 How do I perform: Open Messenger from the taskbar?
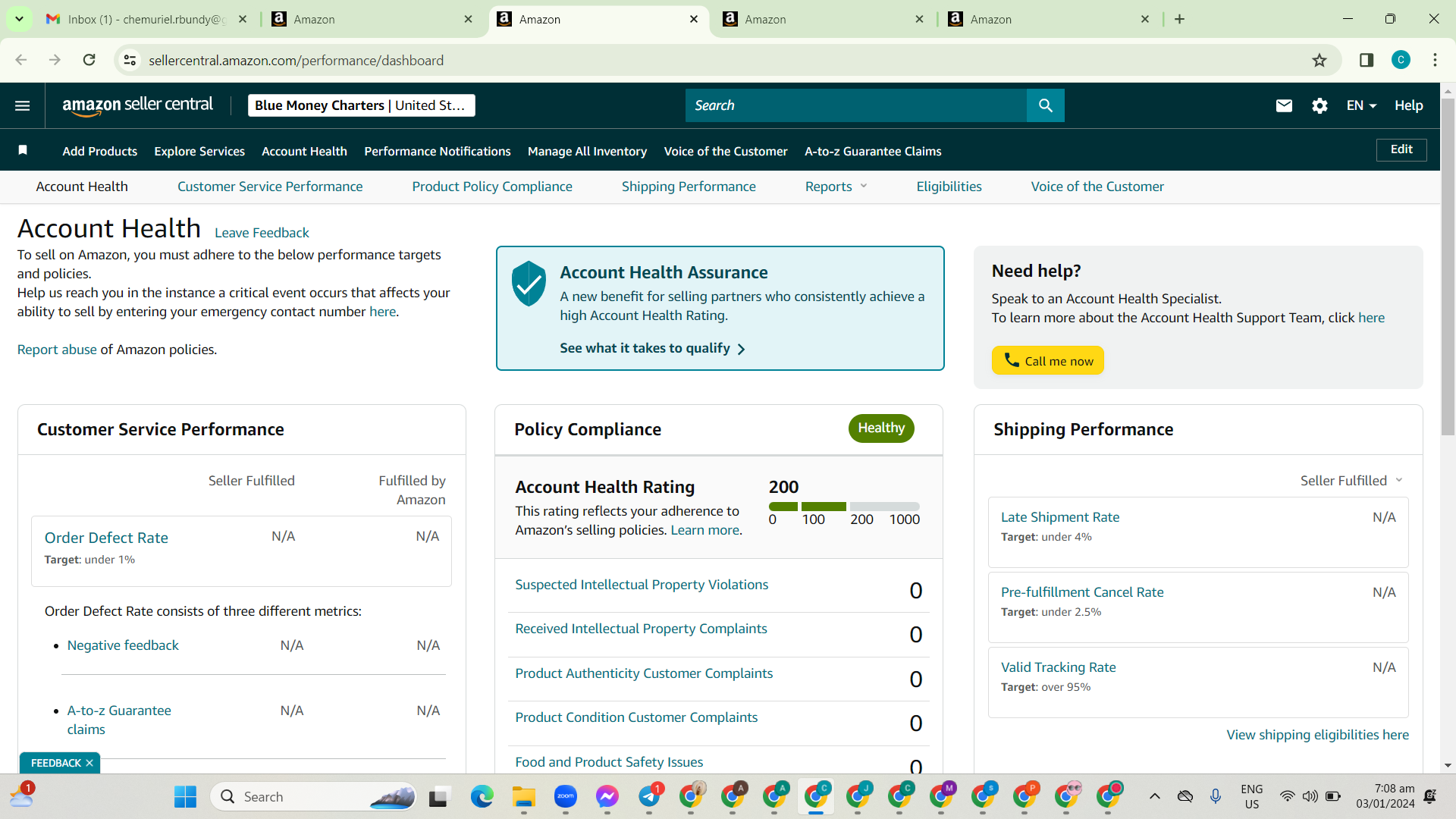tap(607, 796)
